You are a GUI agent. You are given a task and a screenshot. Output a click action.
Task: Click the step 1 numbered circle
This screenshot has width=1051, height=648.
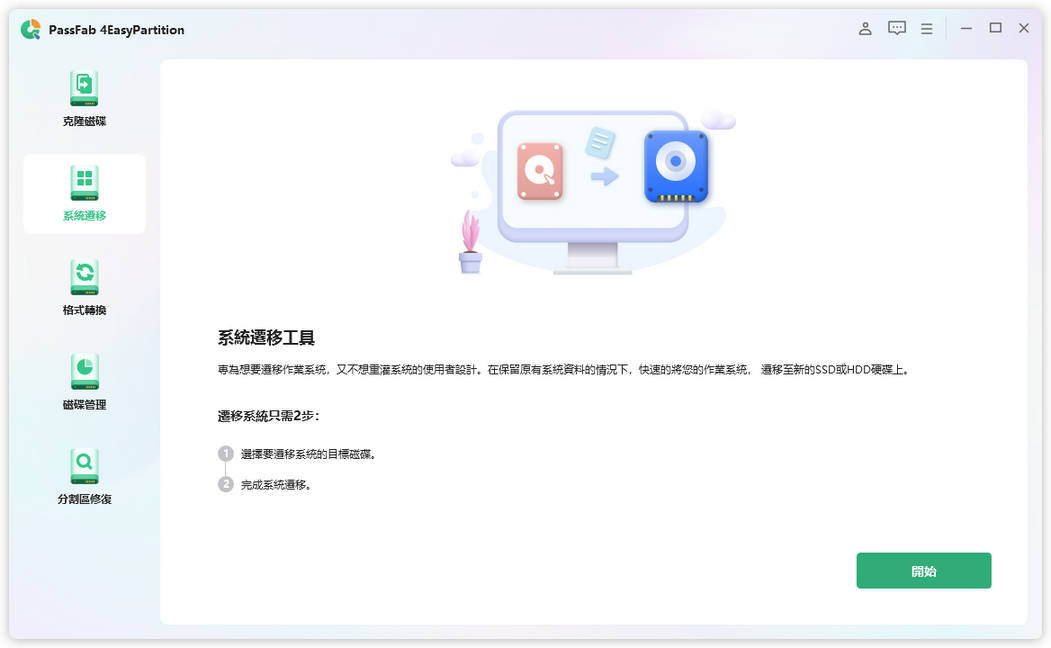pyautogui.click(x=225, y=453)
